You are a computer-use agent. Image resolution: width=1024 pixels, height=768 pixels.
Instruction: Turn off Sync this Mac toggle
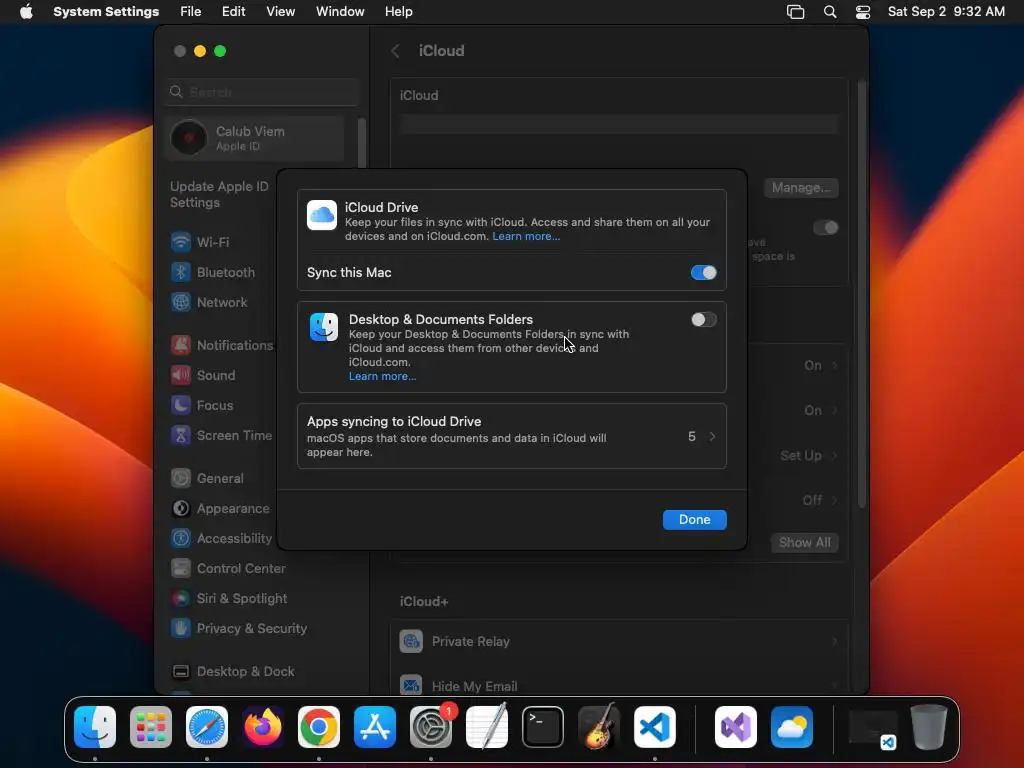[x=703, y=272]
